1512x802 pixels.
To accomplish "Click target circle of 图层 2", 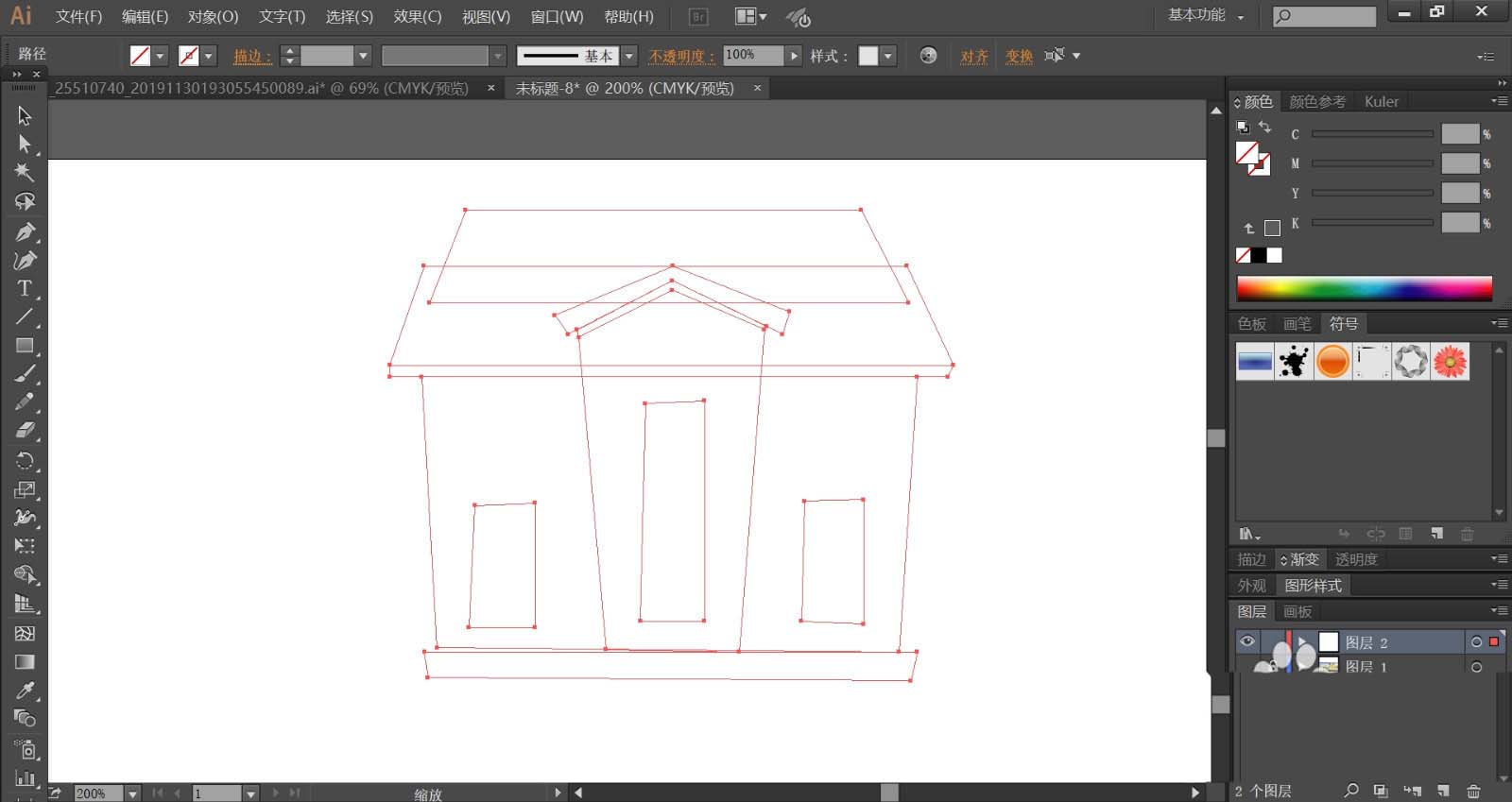I will coord(1476,642).
